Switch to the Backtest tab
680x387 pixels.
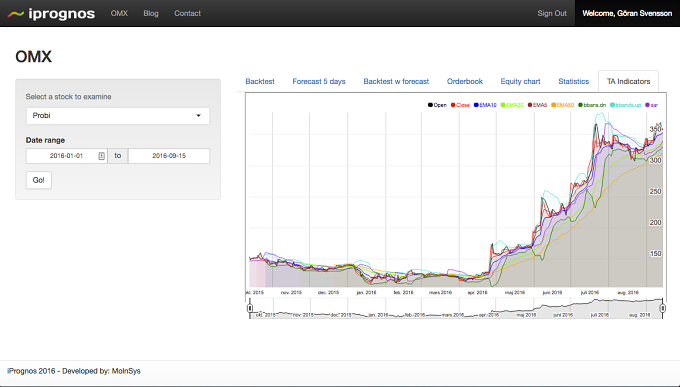260,81
